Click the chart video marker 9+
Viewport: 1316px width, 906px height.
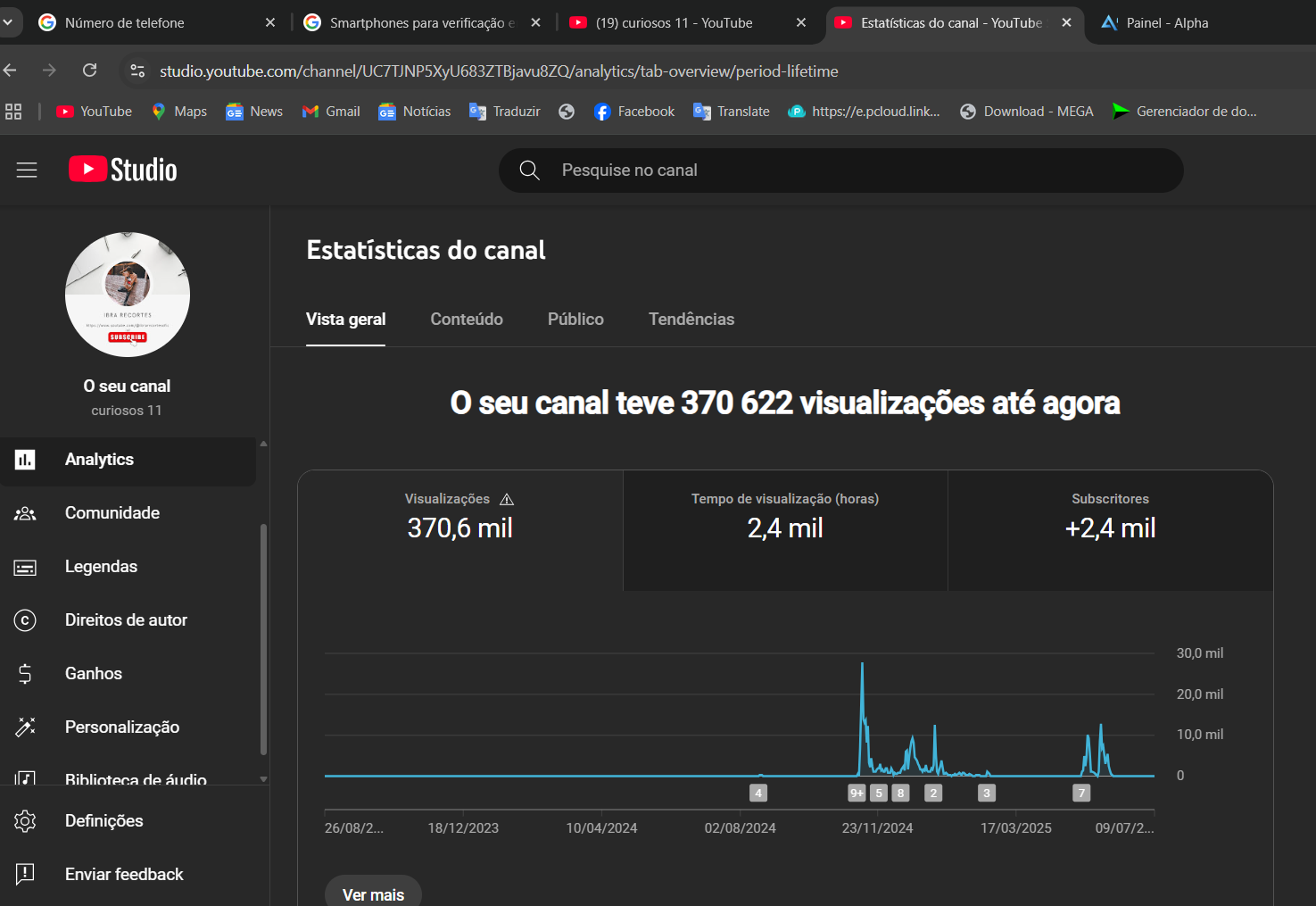pos(857,793)
